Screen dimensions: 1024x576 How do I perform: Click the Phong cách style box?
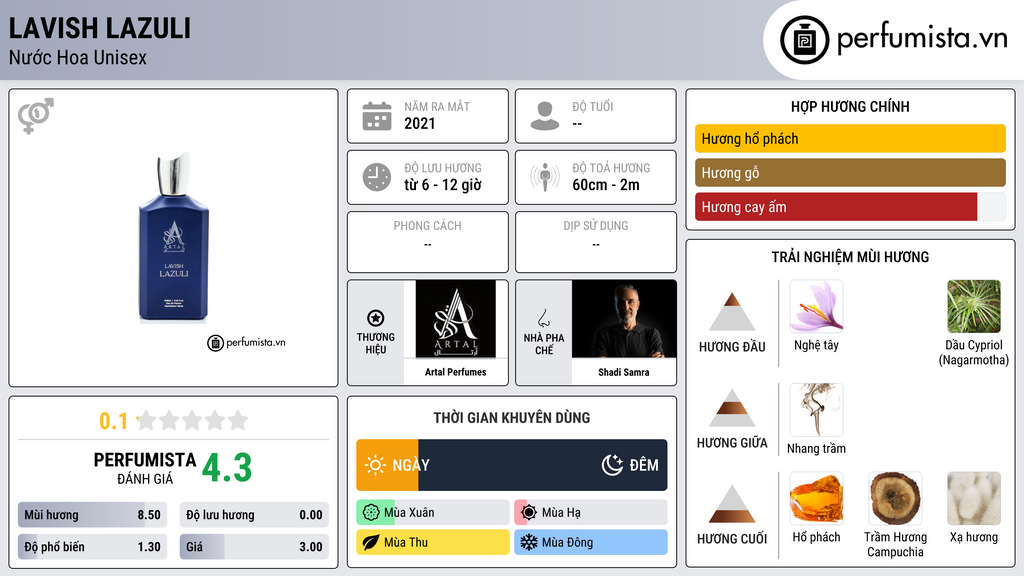(428, 242)
